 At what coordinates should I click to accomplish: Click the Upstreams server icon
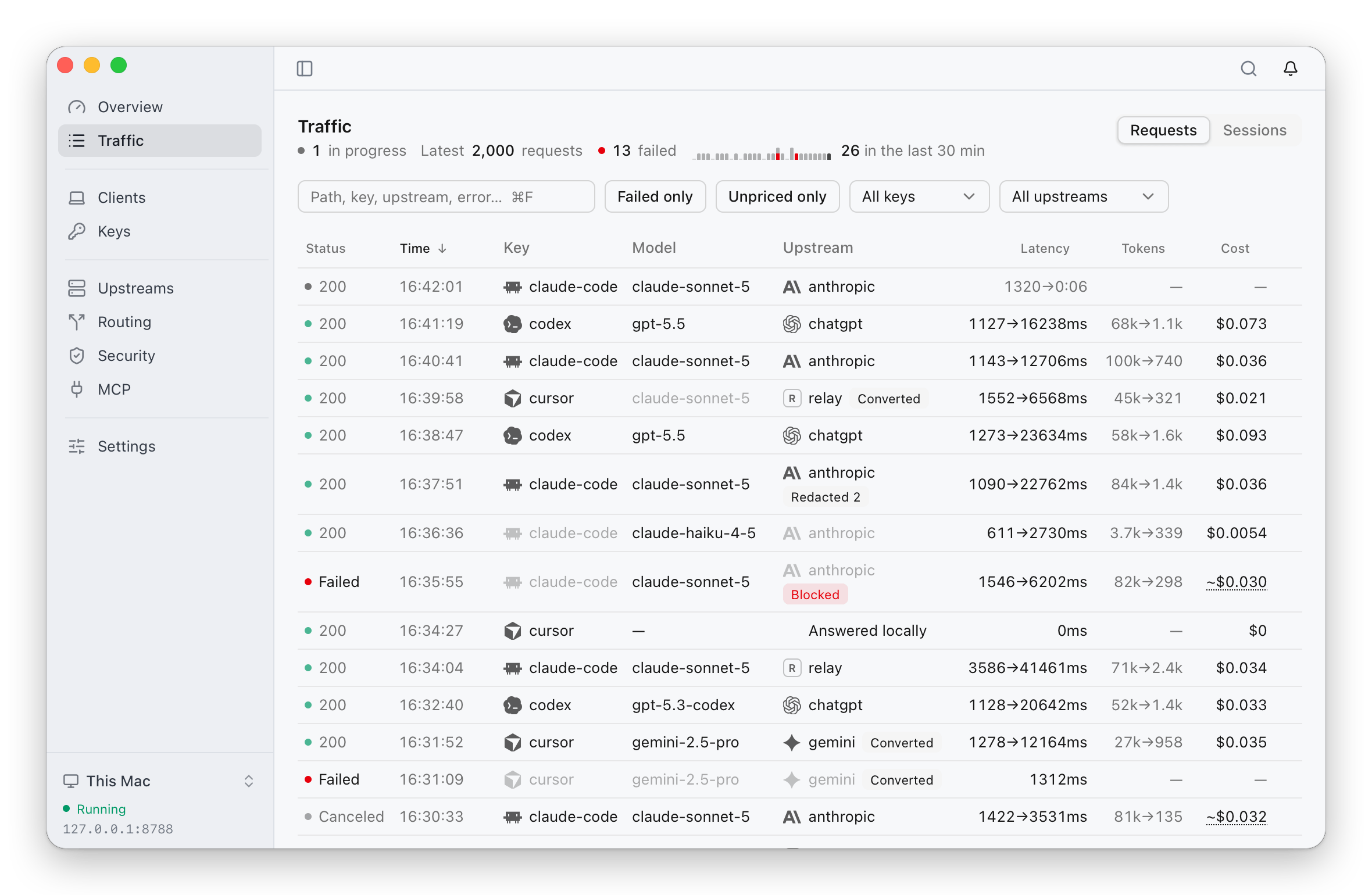click(77, 288)
